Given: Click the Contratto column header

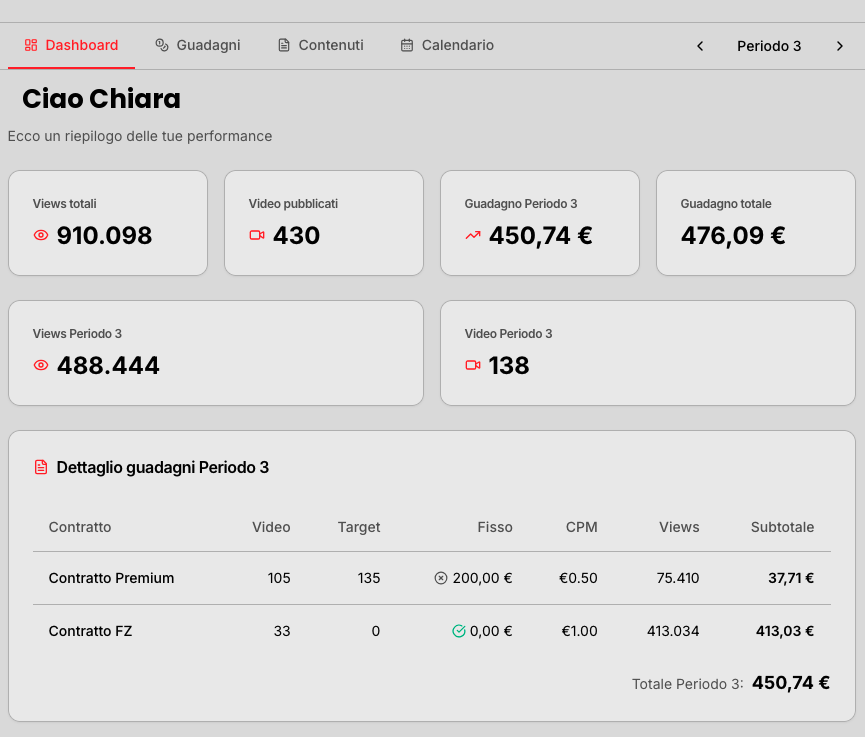Looking at the screenshot, I should coord(80,527).
